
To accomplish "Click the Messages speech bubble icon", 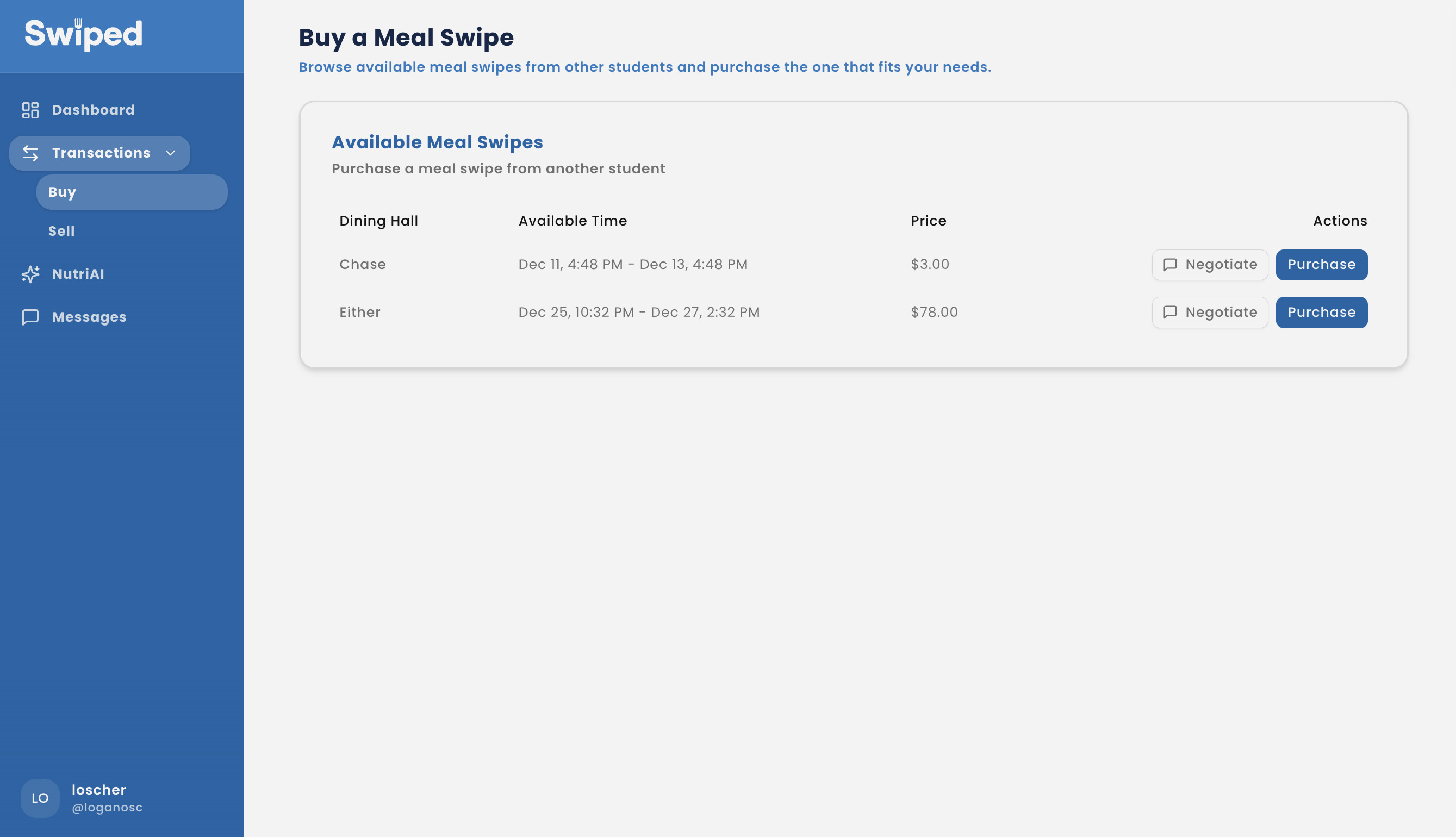I will click(30, 317).
